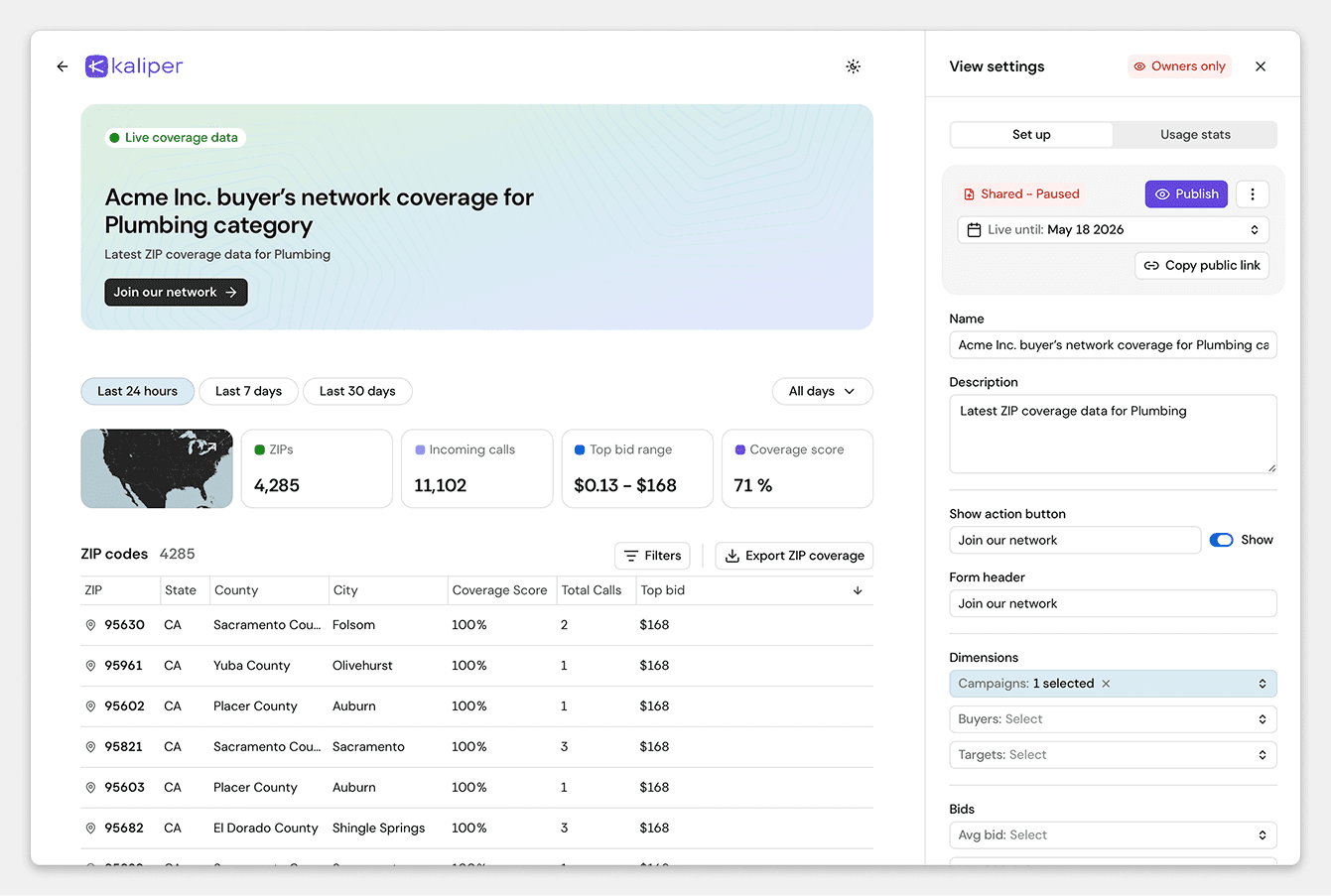Open the Avg bid dropdown
1331x896 pixels.
coord(1113,834)
